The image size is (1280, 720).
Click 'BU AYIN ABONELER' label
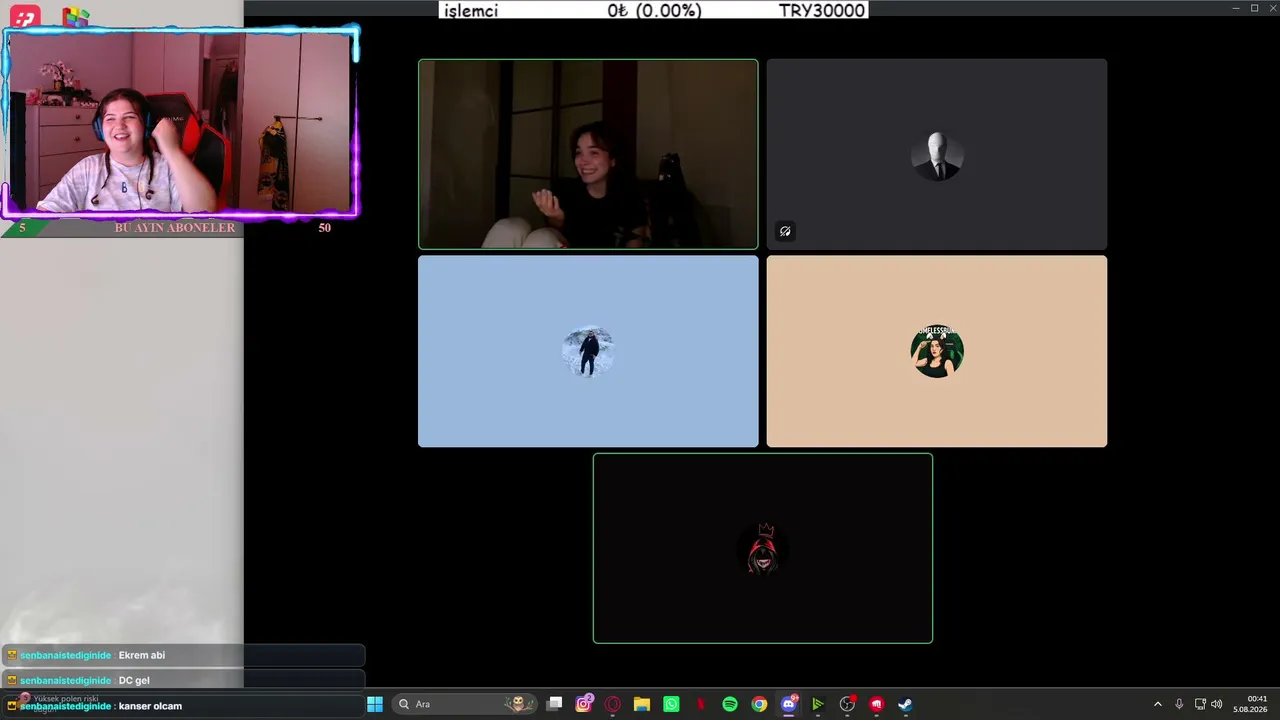[175, 228]
